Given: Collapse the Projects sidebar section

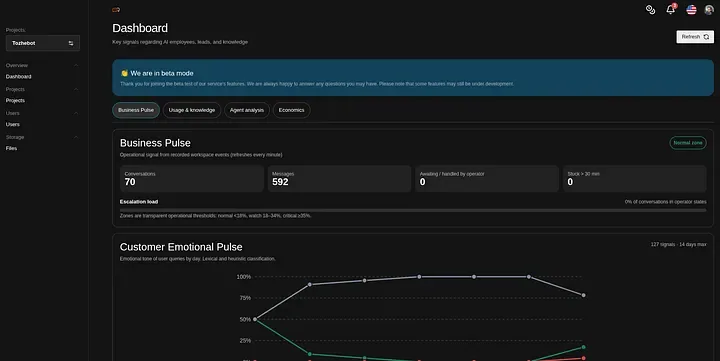Looking at the screenshot, I should [76, 89].
